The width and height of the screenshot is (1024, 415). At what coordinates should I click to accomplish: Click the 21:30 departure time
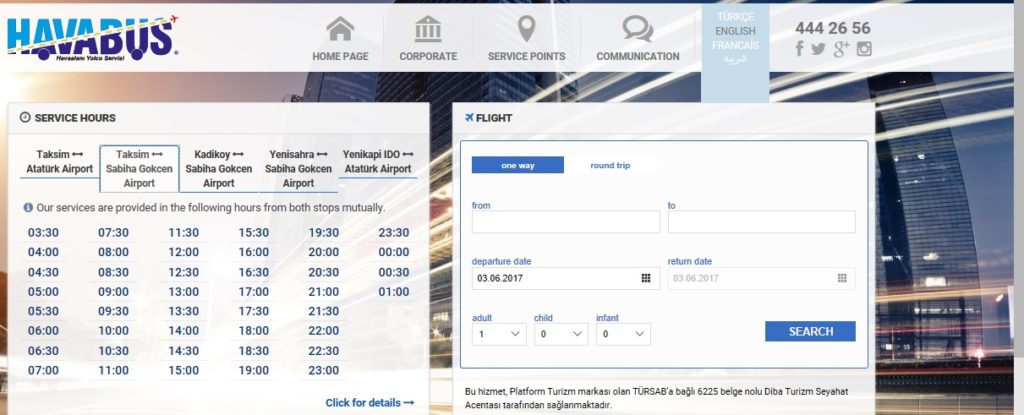[324, 311]
